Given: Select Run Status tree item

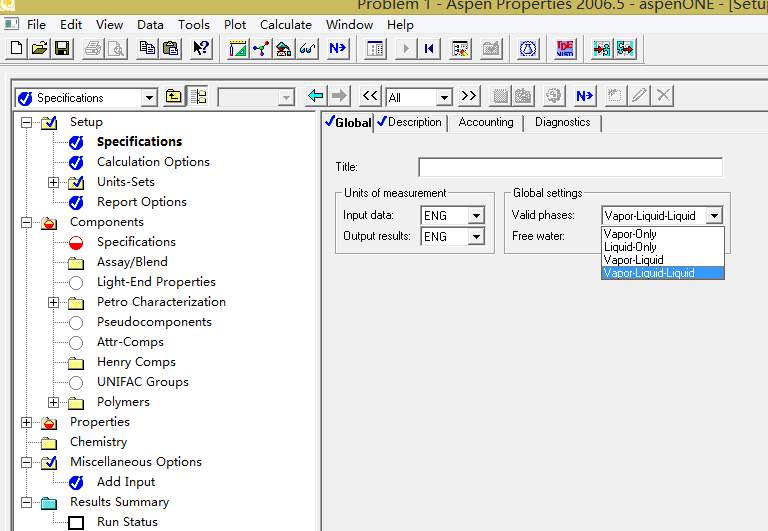Looking at the screenshot, I should [127, 522].
